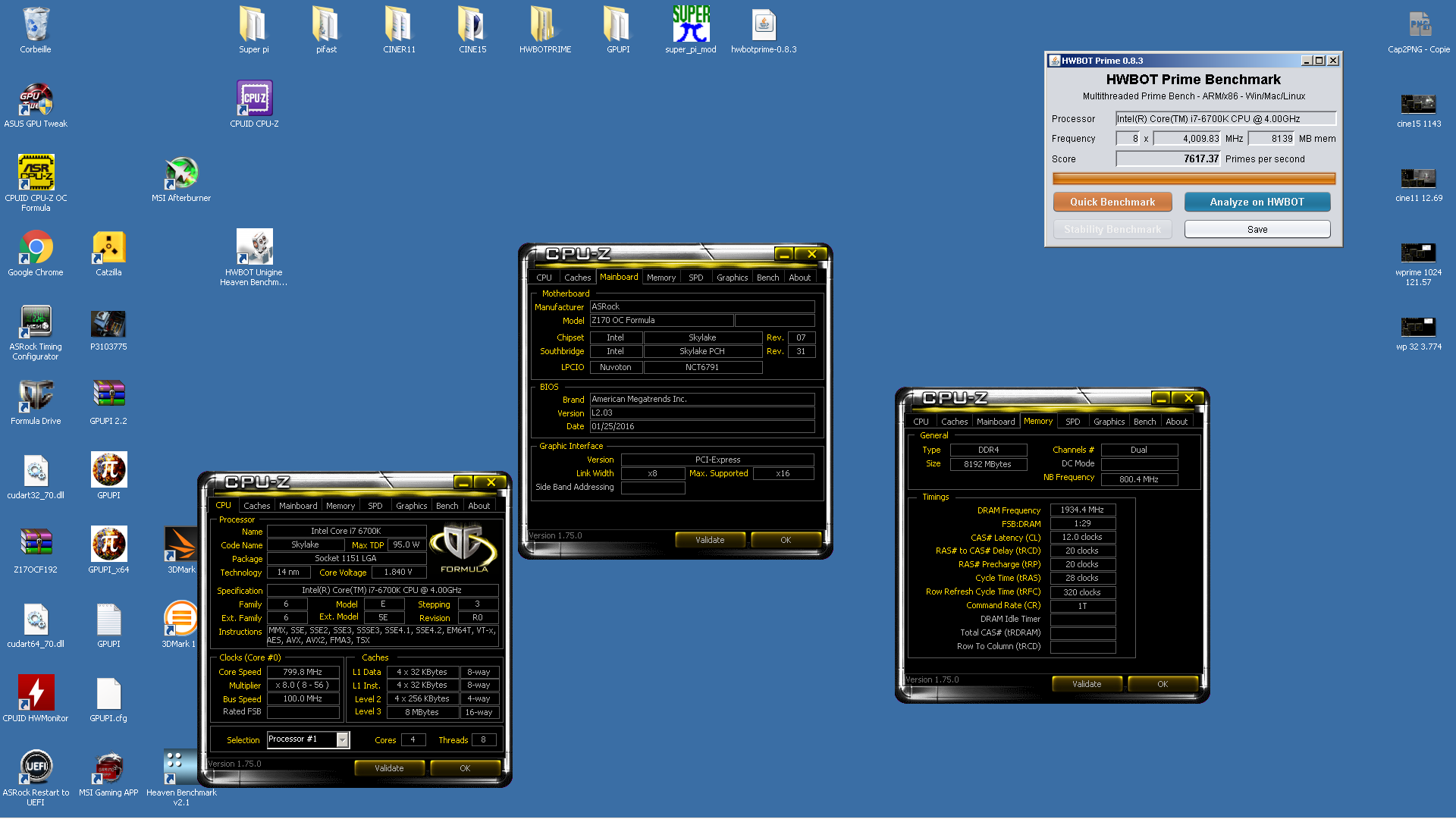Launch CPUID CPU-Z OC Formula shortcut
Viewport: 1456px width, 819px height.
coord(36,183)
